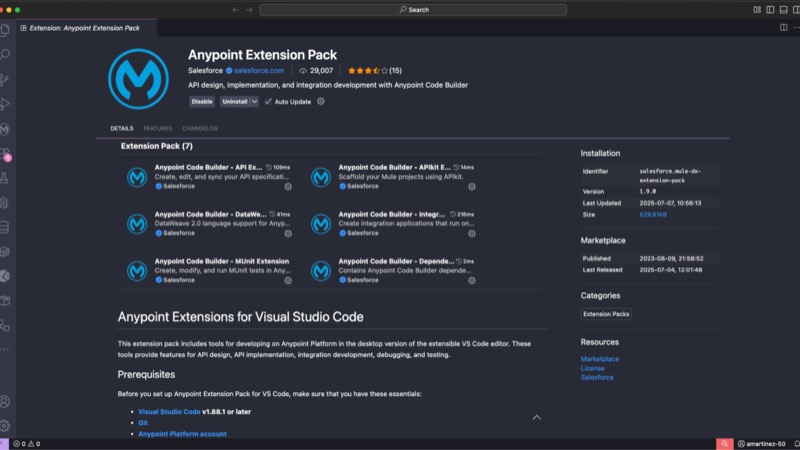The width and height of the screenshot is (800, 450).
Task: Open Anypoint Code Builder - APIkit E... item
Action: pos(393,177)
